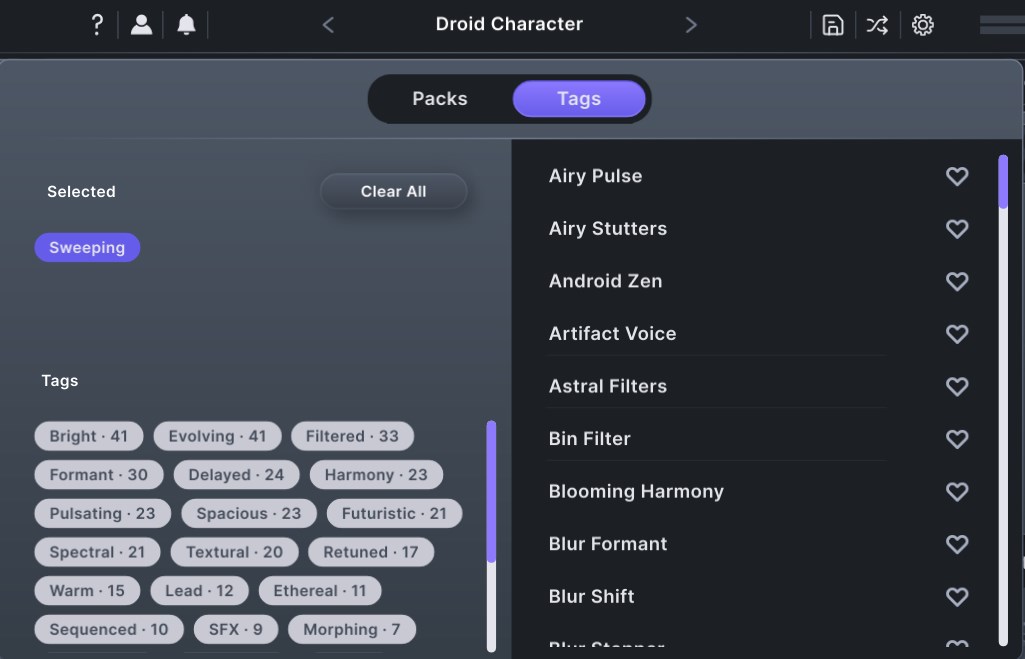Shuffle to a random preset
This screenshot has height=659, width=1025.
pos(877,25)
